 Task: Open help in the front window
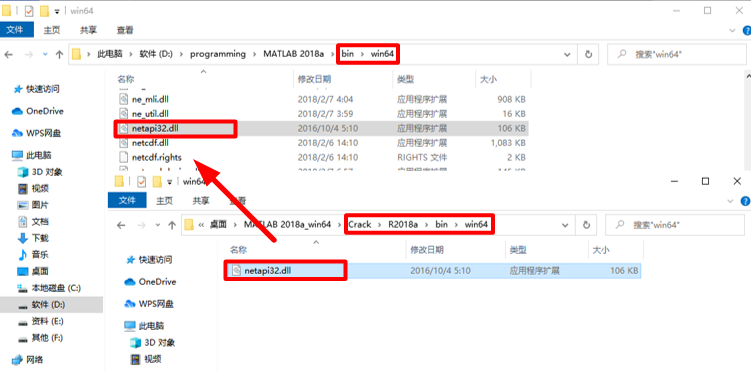tap(745, 201)
